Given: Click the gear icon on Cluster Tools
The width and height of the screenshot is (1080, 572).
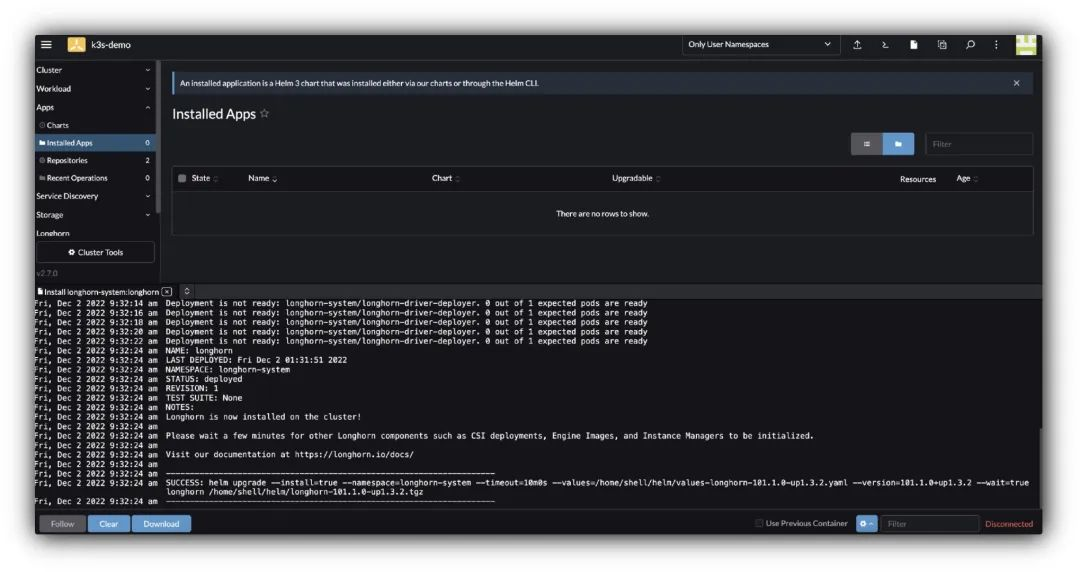Looking at the screenshot, I should (72, 252).
